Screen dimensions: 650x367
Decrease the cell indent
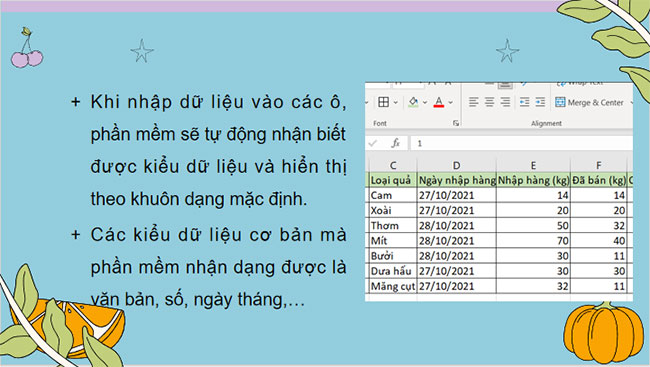click(x=524, y=102)
